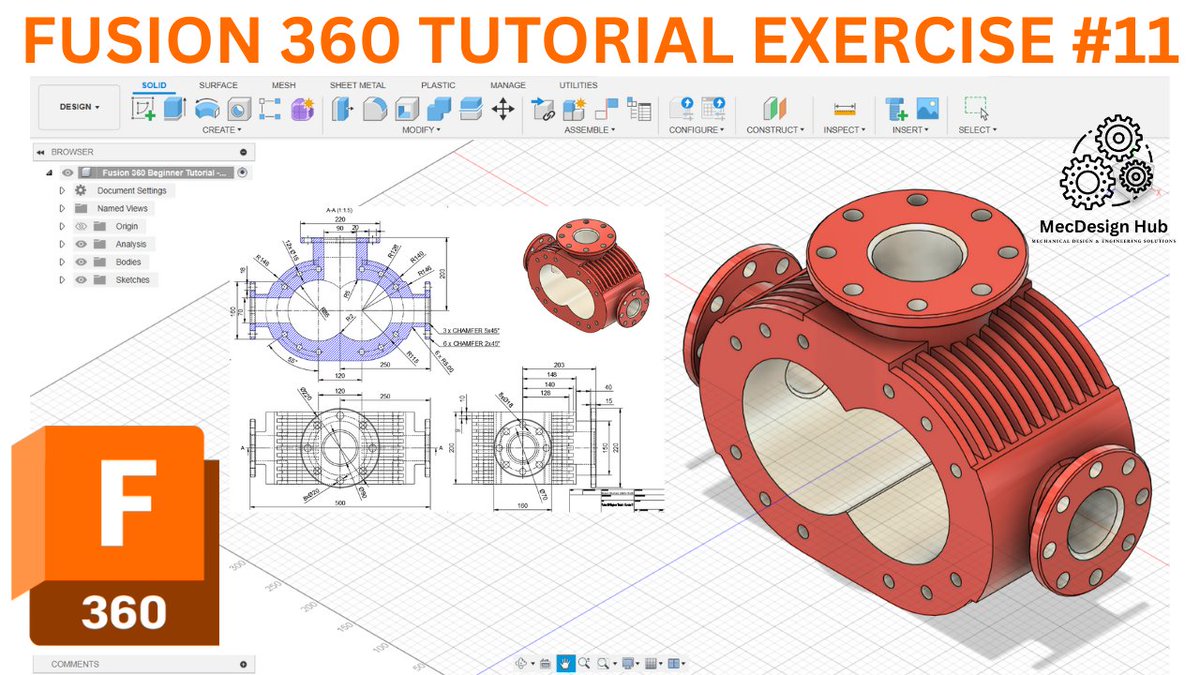Image resolution: width=1200 pixels, height=675 pixels.
Task: Click the Configure table icon
Action: click(x=713, y=108)
